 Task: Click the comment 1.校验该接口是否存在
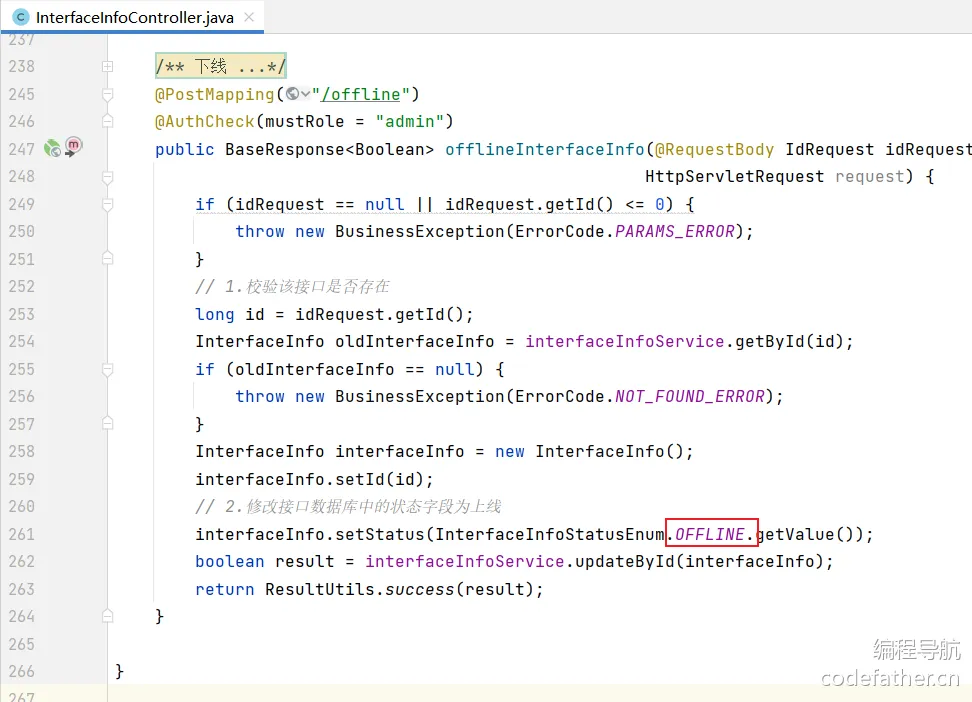tap(292, 287)
